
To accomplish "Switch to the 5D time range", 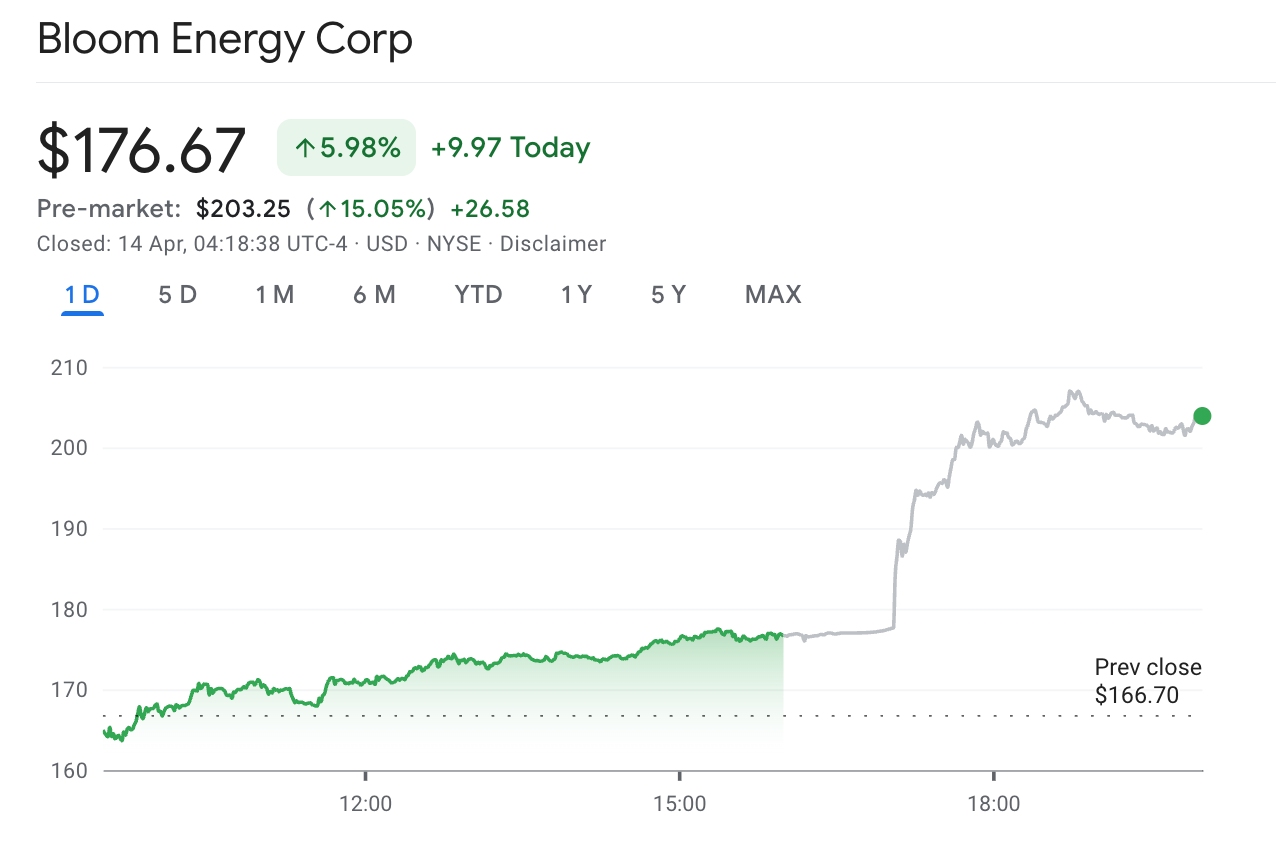I will click(x=176, y=294).
